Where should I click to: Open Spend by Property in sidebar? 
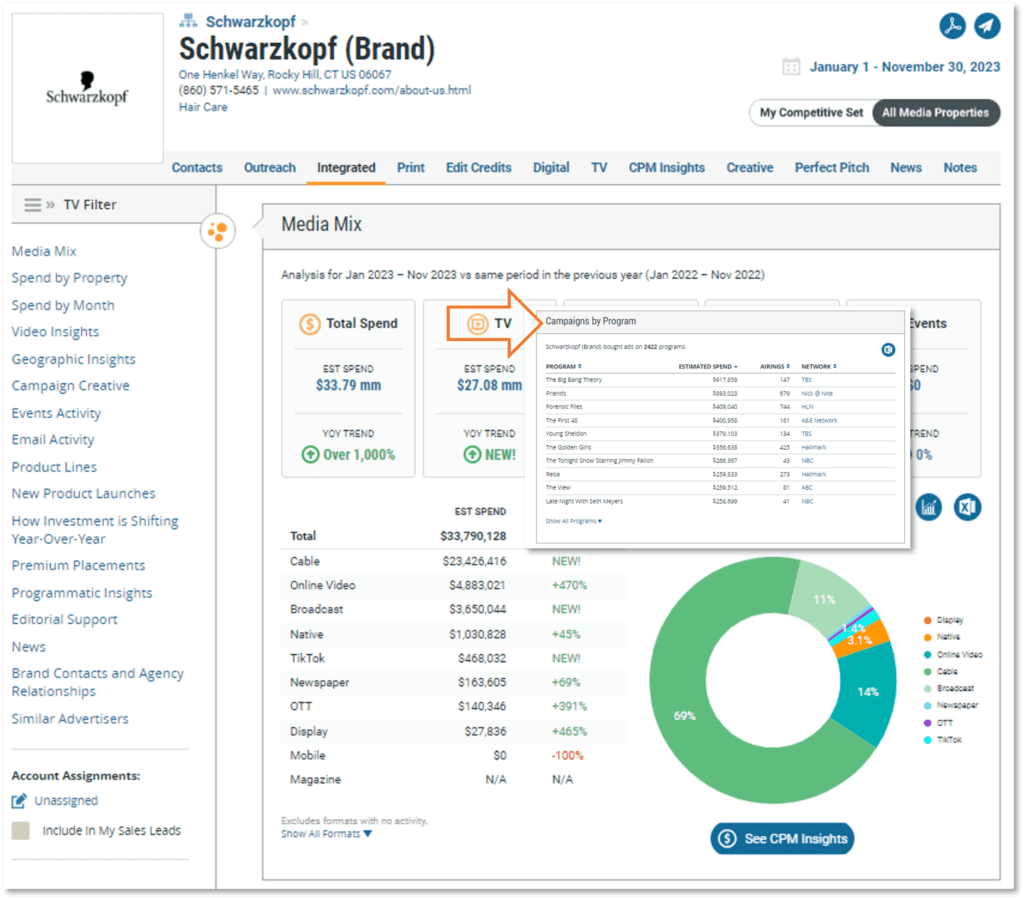pyautogui.click(x=69, y=278)
